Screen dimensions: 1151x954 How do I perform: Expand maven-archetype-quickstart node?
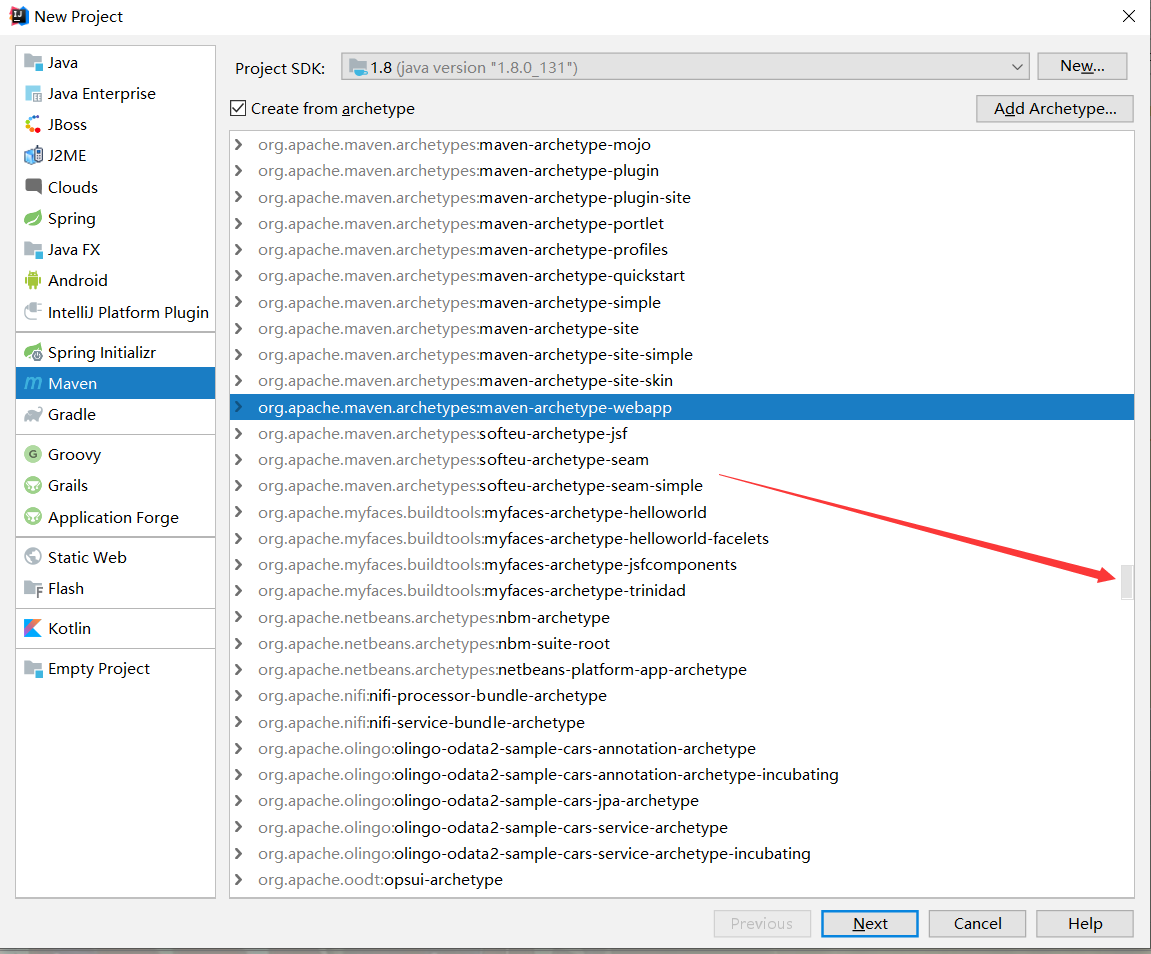coord(239,276)
